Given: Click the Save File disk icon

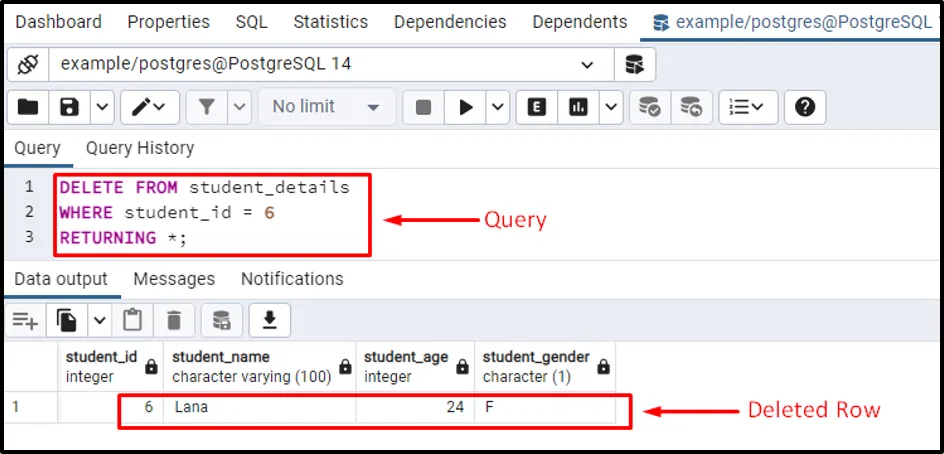Looking at the screenshot, I should pos(69,107).
